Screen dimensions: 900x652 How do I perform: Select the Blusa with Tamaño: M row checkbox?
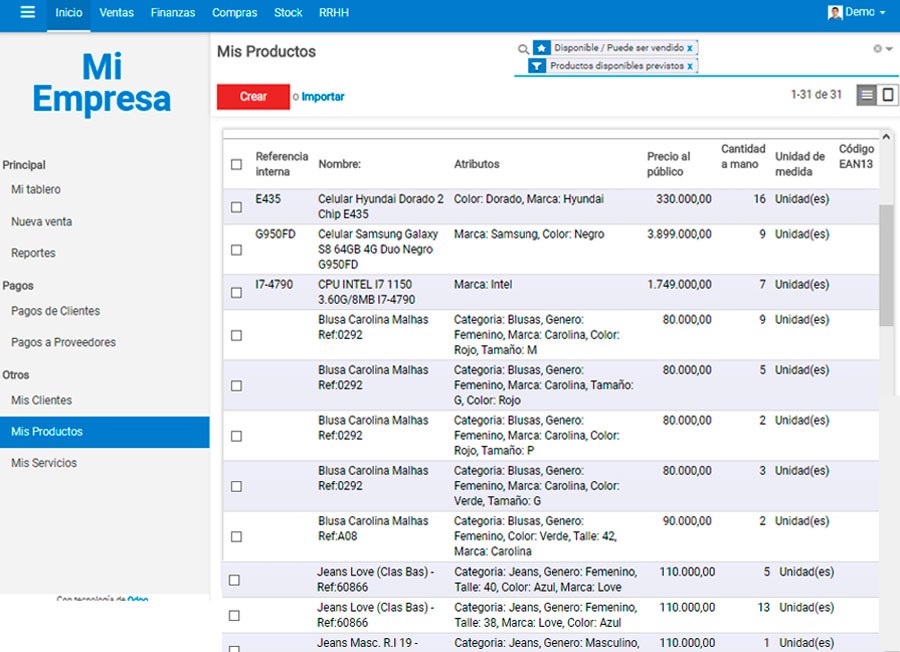pyautogui.click(x=236, y=335)
